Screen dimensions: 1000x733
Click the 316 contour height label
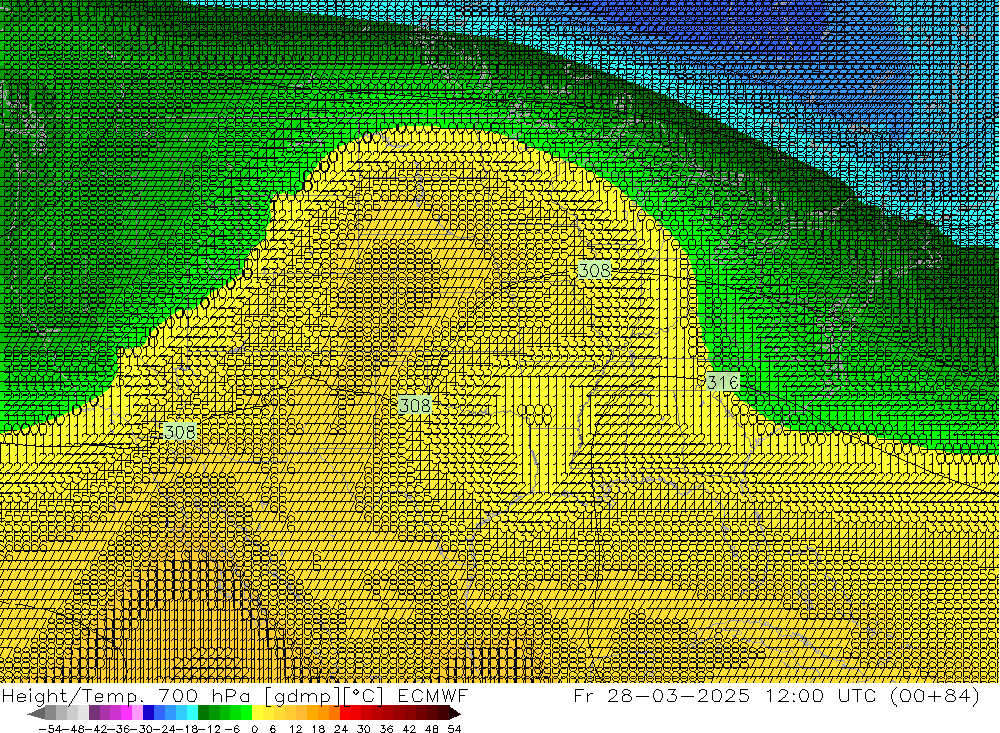(x=723, y=382)
